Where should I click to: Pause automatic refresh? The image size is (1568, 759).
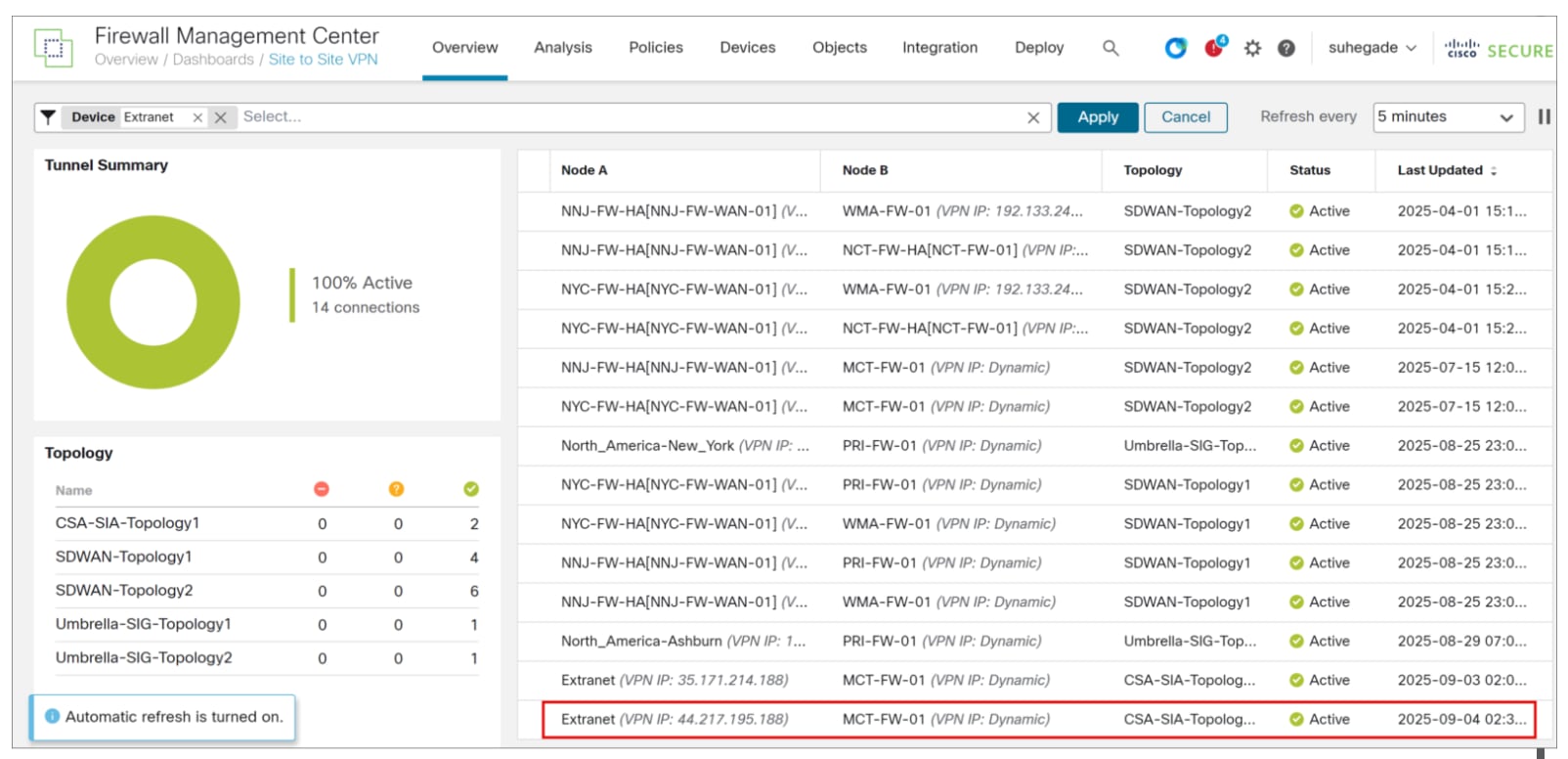(1545, 116)
